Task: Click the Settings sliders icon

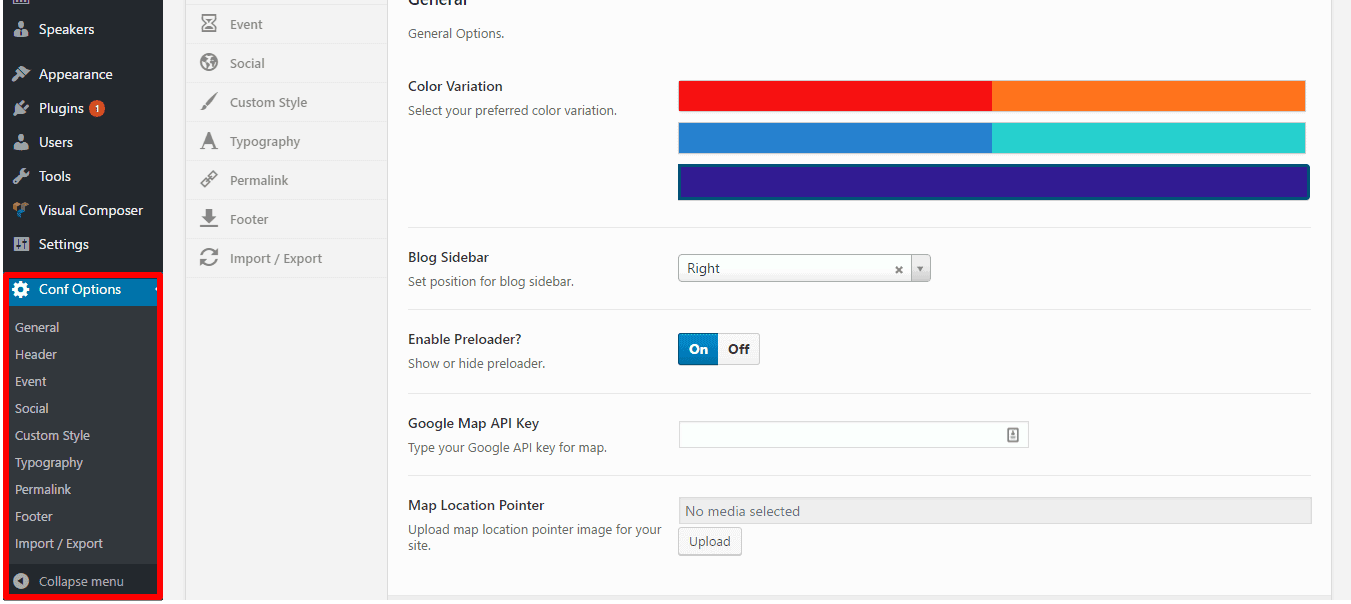Action: [x=21, y=245]
